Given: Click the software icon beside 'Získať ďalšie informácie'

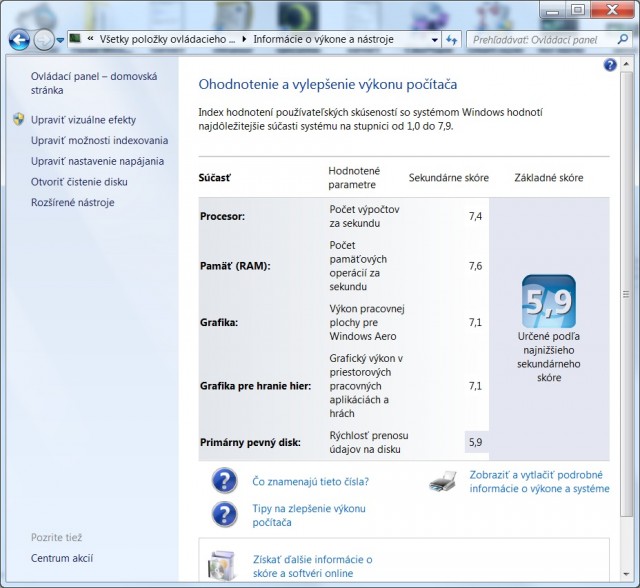Looking at the screenshot, I should (222, 565).
